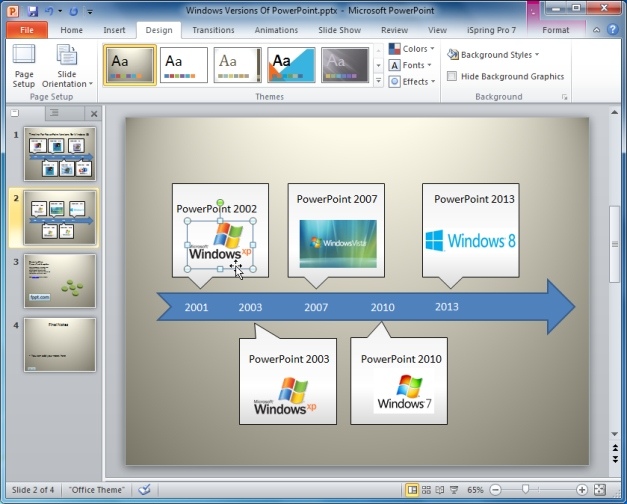Open Slide Orientation options
Screen dimensions: 627x504
point(67,66)
